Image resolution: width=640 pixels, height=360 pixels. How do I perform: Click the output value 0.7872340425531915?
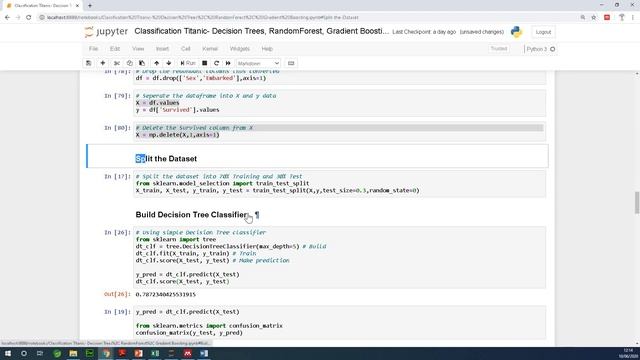pyautogui.click(x=165, y=294)
